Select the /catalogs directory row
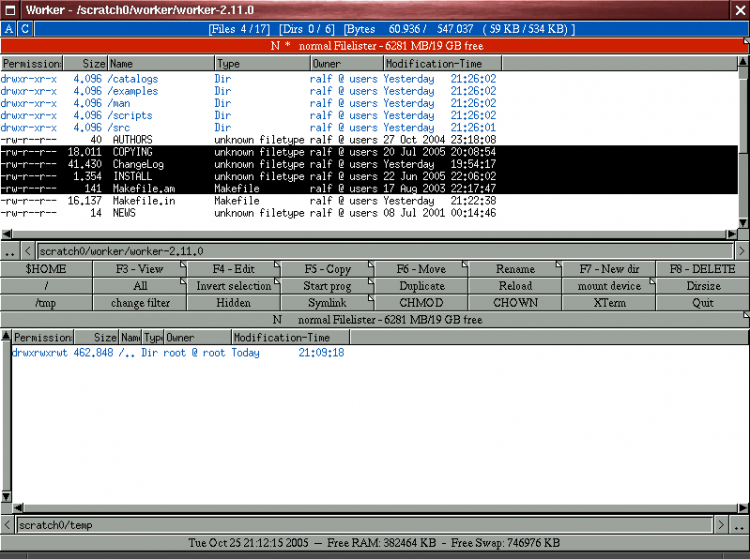 [x=368, y=79]
